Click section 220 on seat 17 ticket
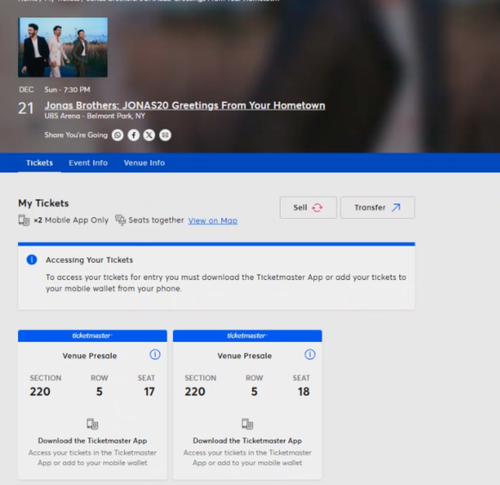The image size is (500, 485). click(x=40, y=391)
